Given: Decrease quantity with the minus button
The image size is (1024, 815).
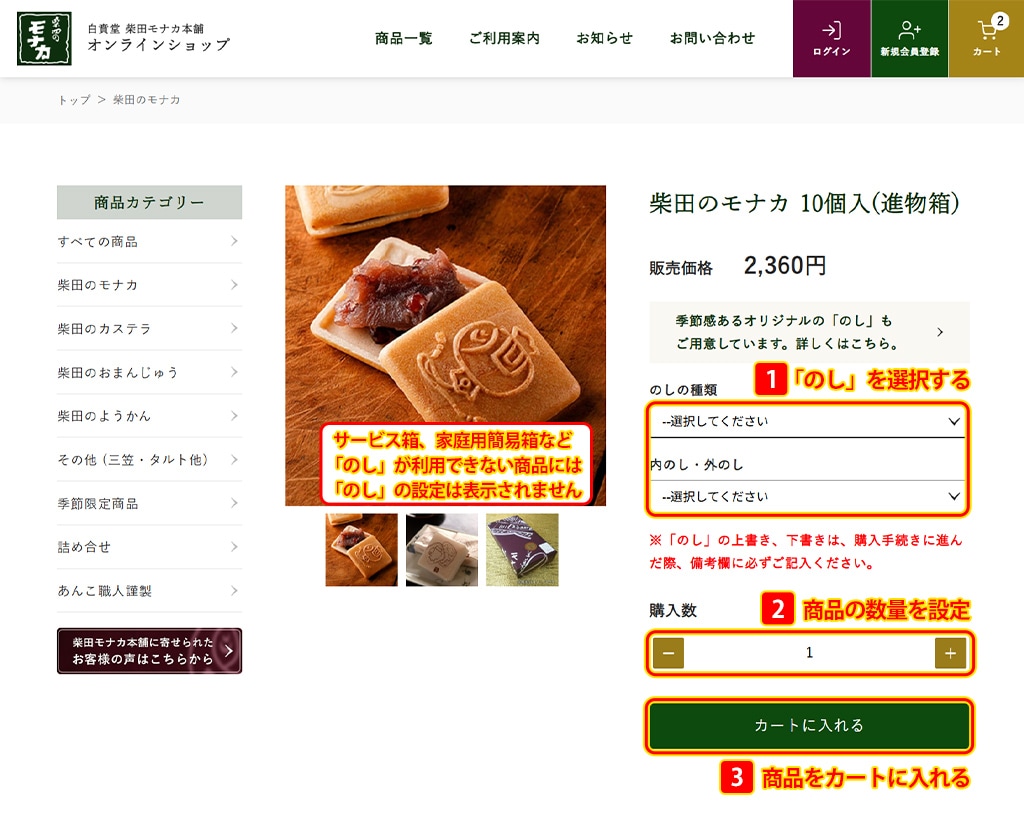Looking at the screenshot, I should point(668,653).
